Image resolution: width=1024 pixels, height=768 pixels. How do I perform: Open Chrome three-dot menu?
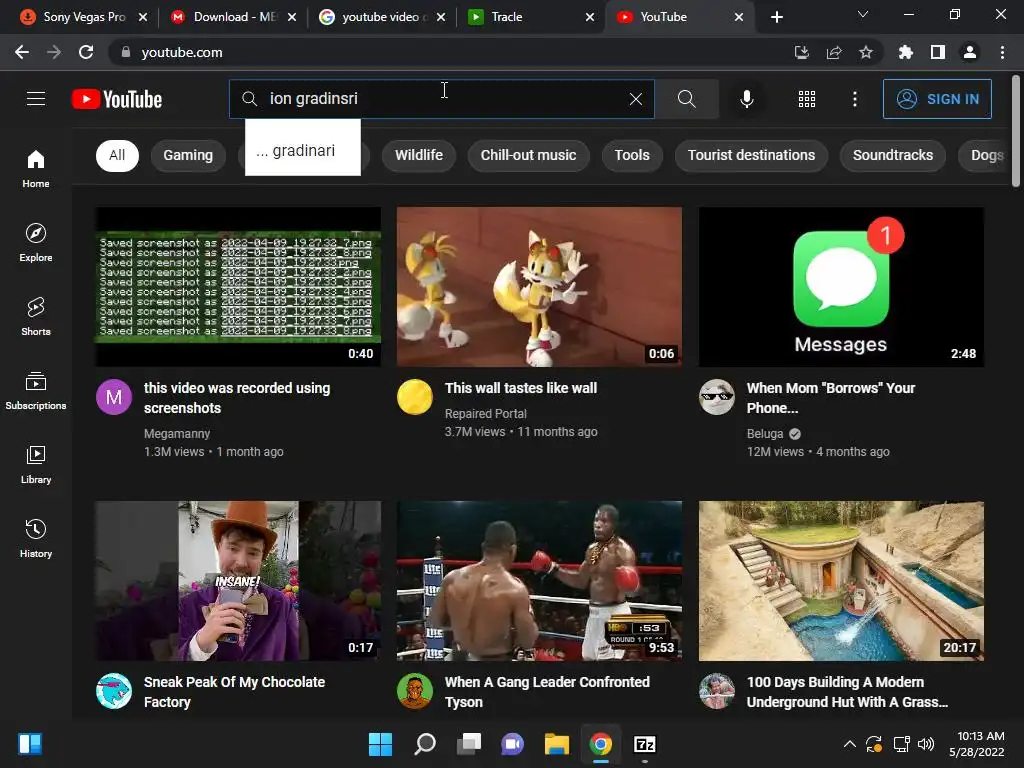[1002, 52]
